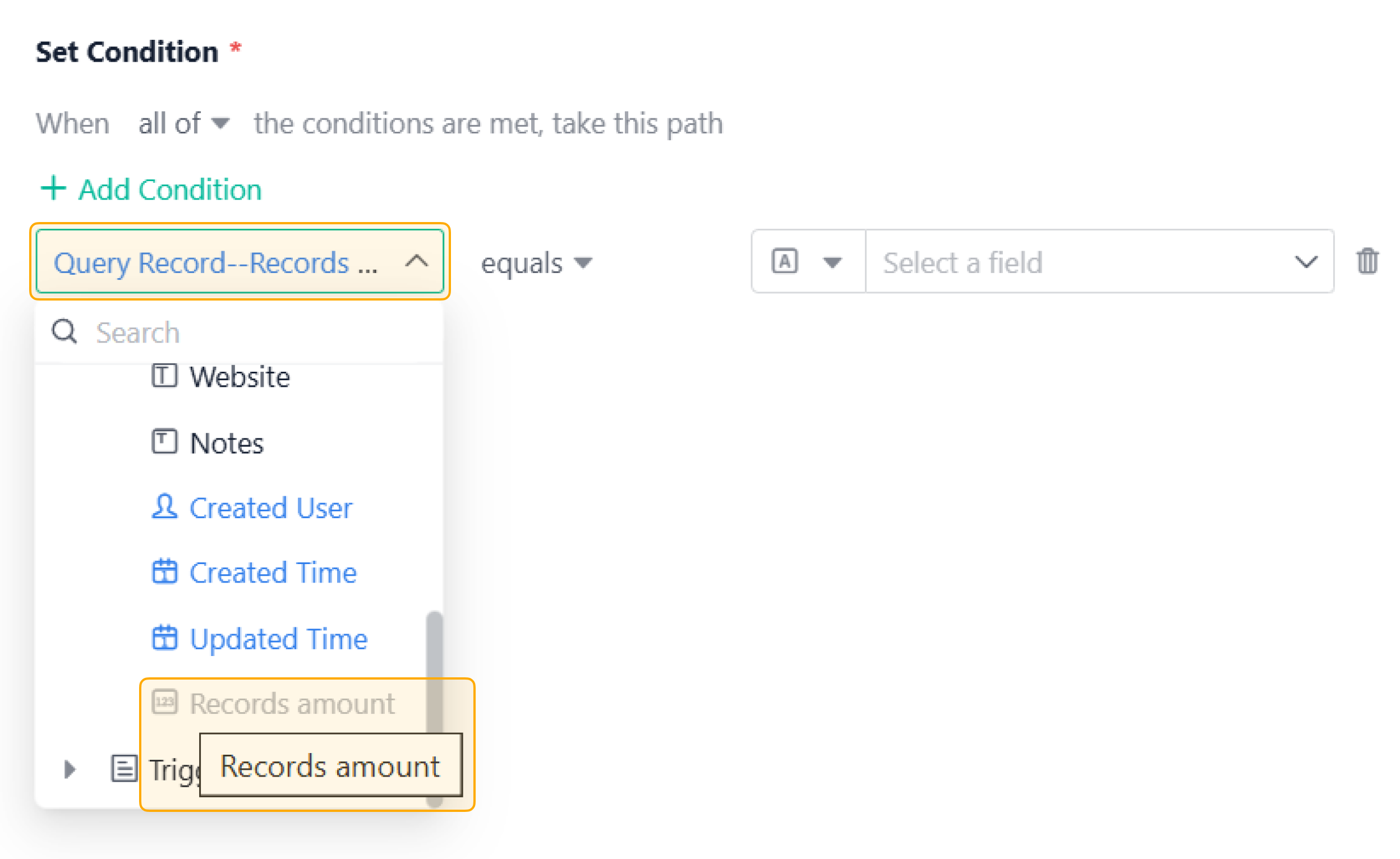Viewport: 1400px width, 859px height.
Task: Click the text-type icon beside Website
Action: tap(165, 376)
